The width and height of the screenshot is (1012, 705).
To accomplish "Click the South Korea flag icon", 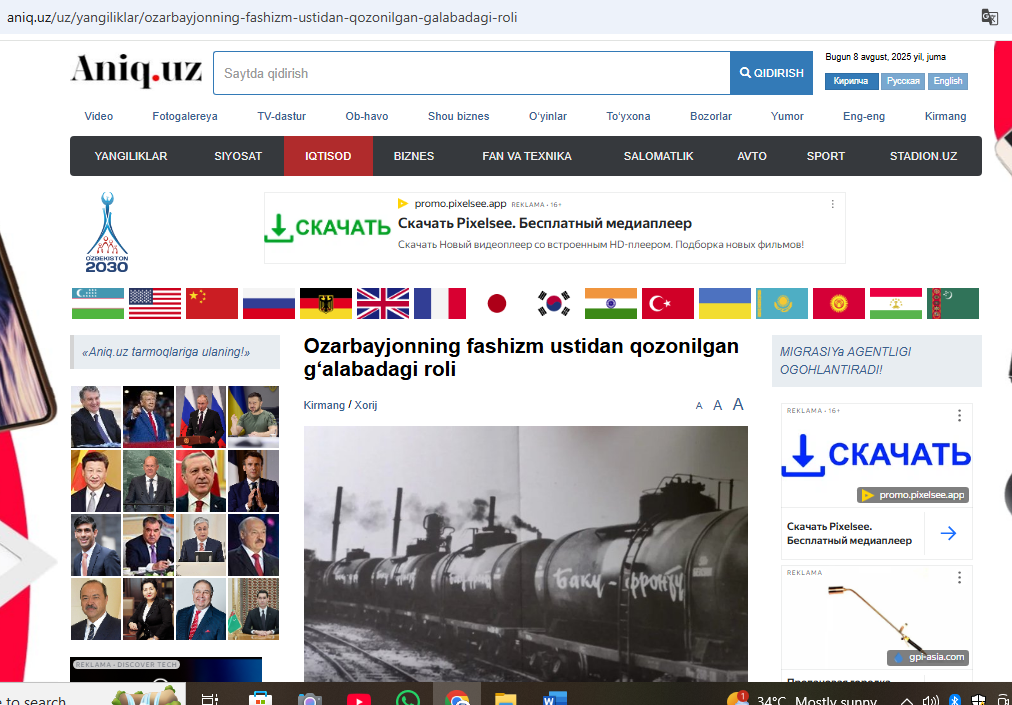I will [x=554, y=303].
